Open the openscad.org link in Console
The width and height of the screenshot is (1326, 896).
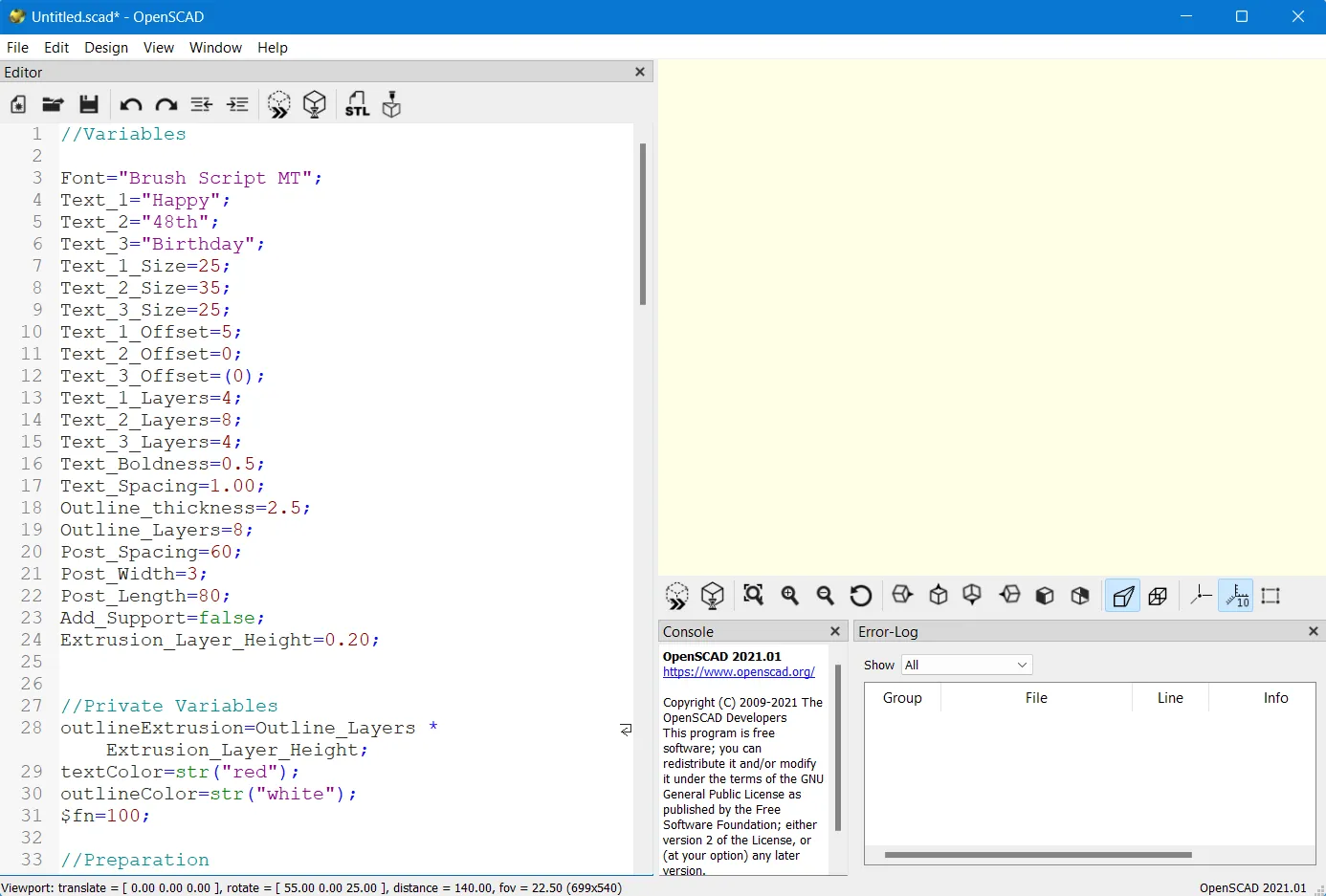[x=739, y=672]
